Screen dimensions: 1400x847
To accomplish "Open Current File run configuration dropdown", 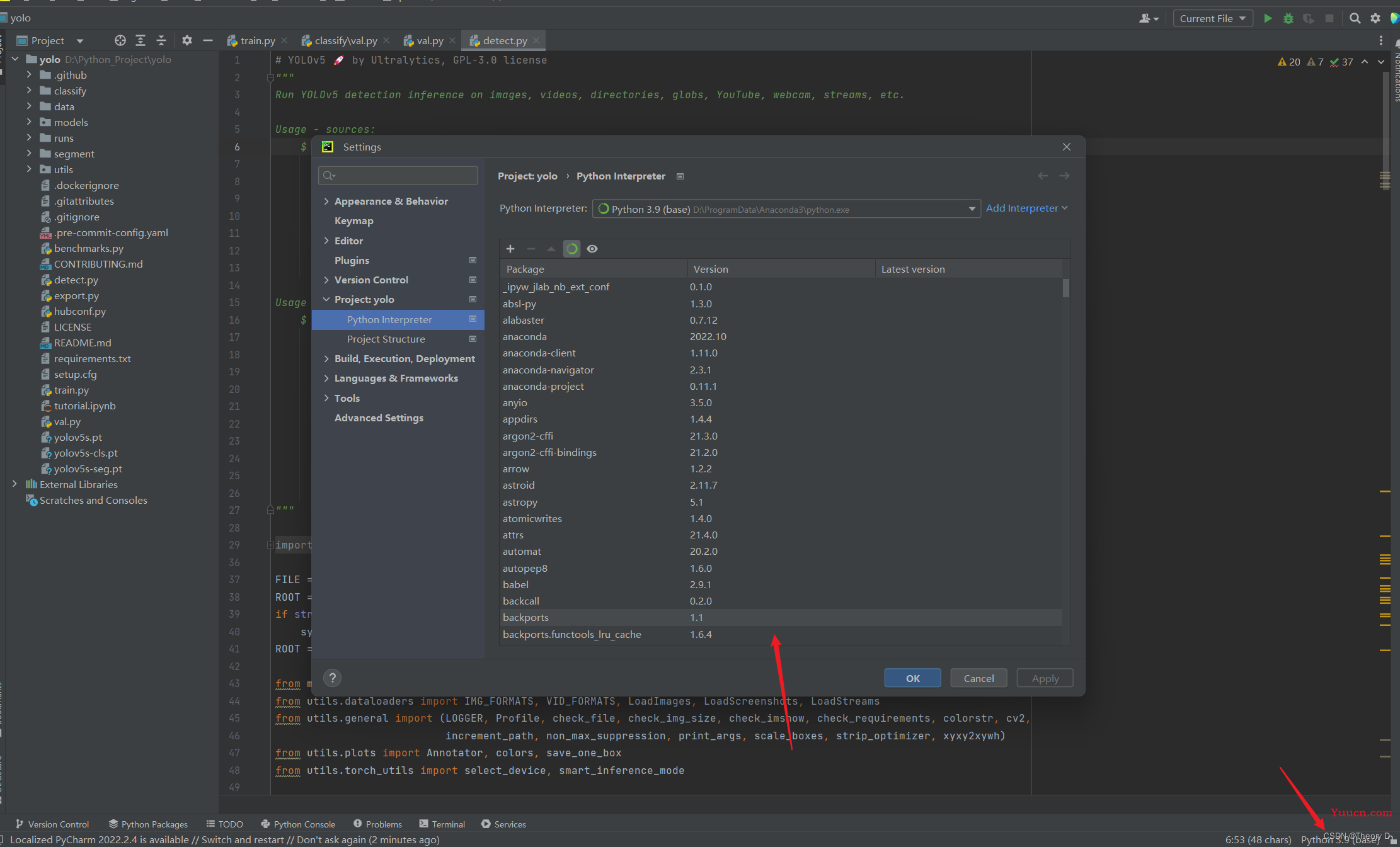I will pyautogui.click(x=1213, y=18).
